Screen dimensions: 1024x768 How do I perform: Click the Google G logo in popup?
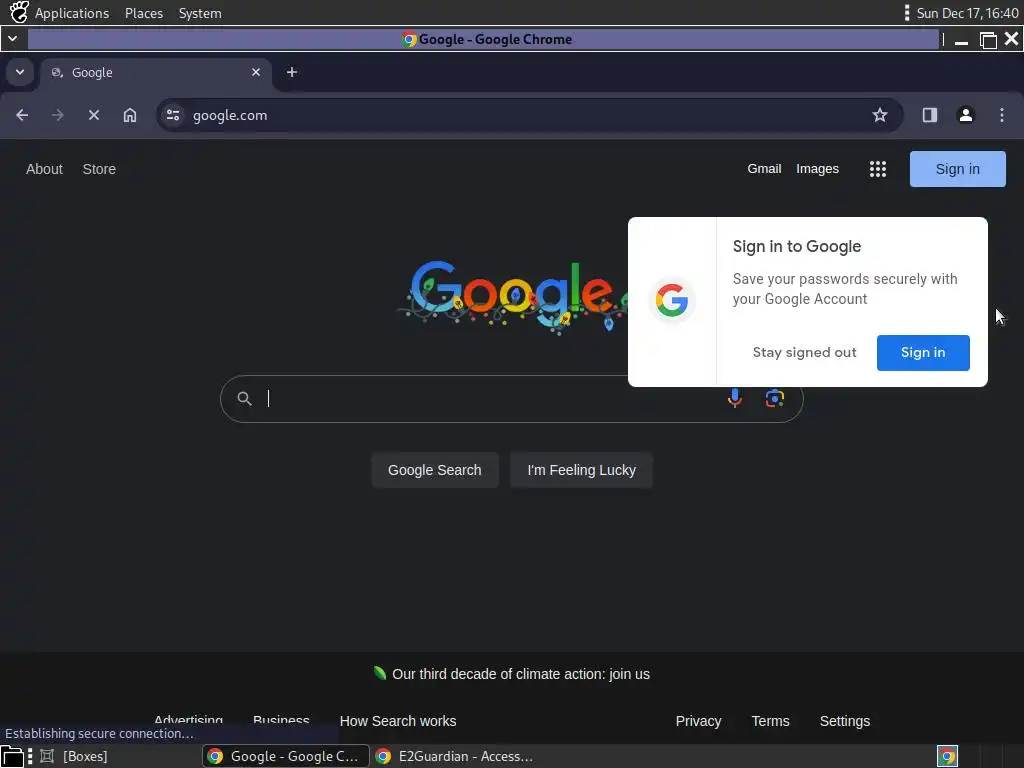[x=672, y=300]
